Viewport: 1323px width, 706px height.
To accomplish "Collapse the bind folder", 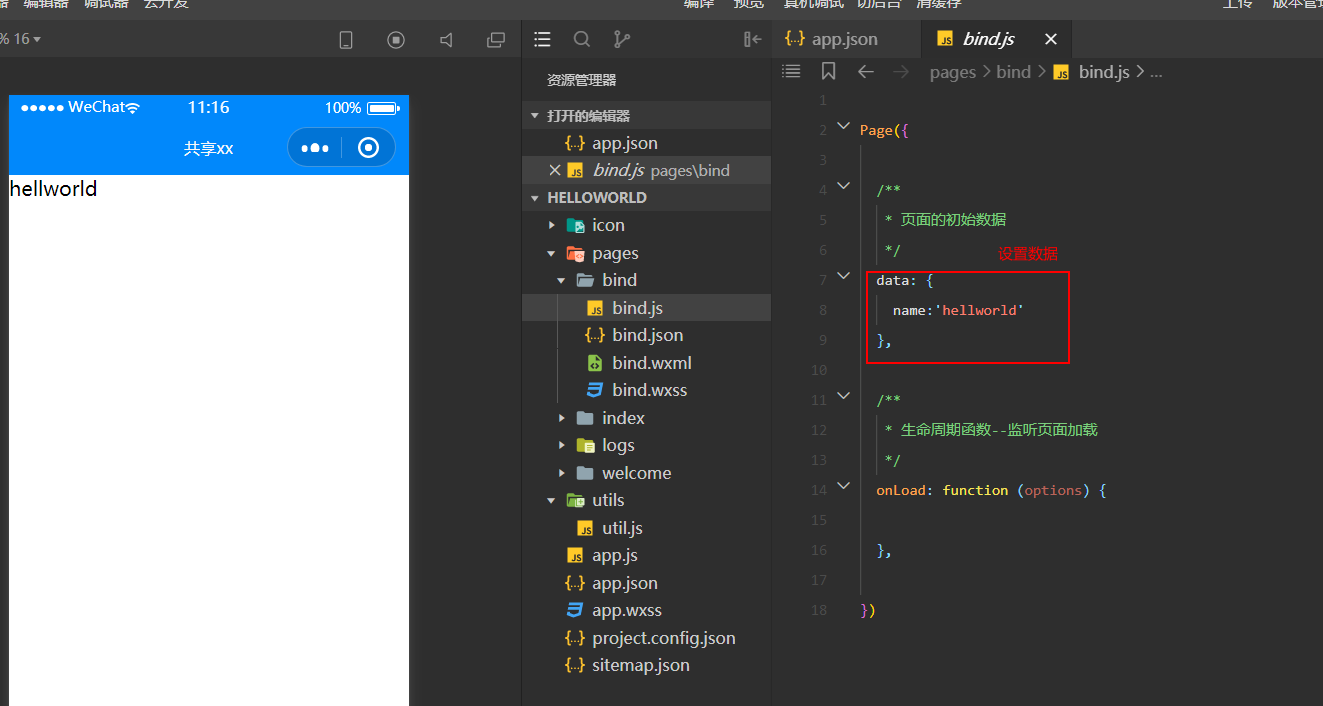I will (x=562, y=280).
